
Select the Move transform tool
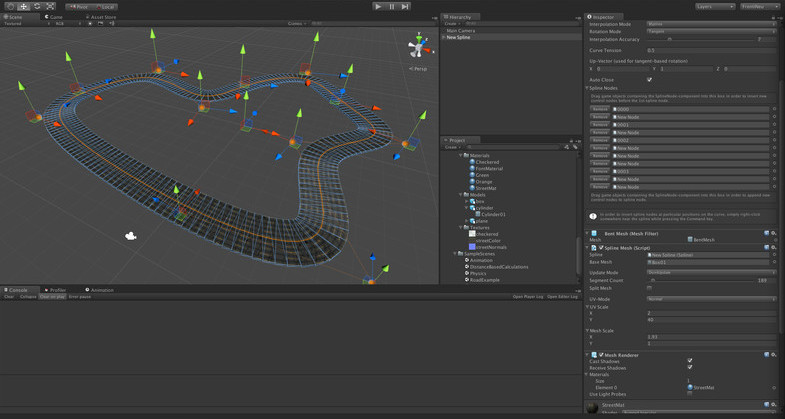click(24, 6)
